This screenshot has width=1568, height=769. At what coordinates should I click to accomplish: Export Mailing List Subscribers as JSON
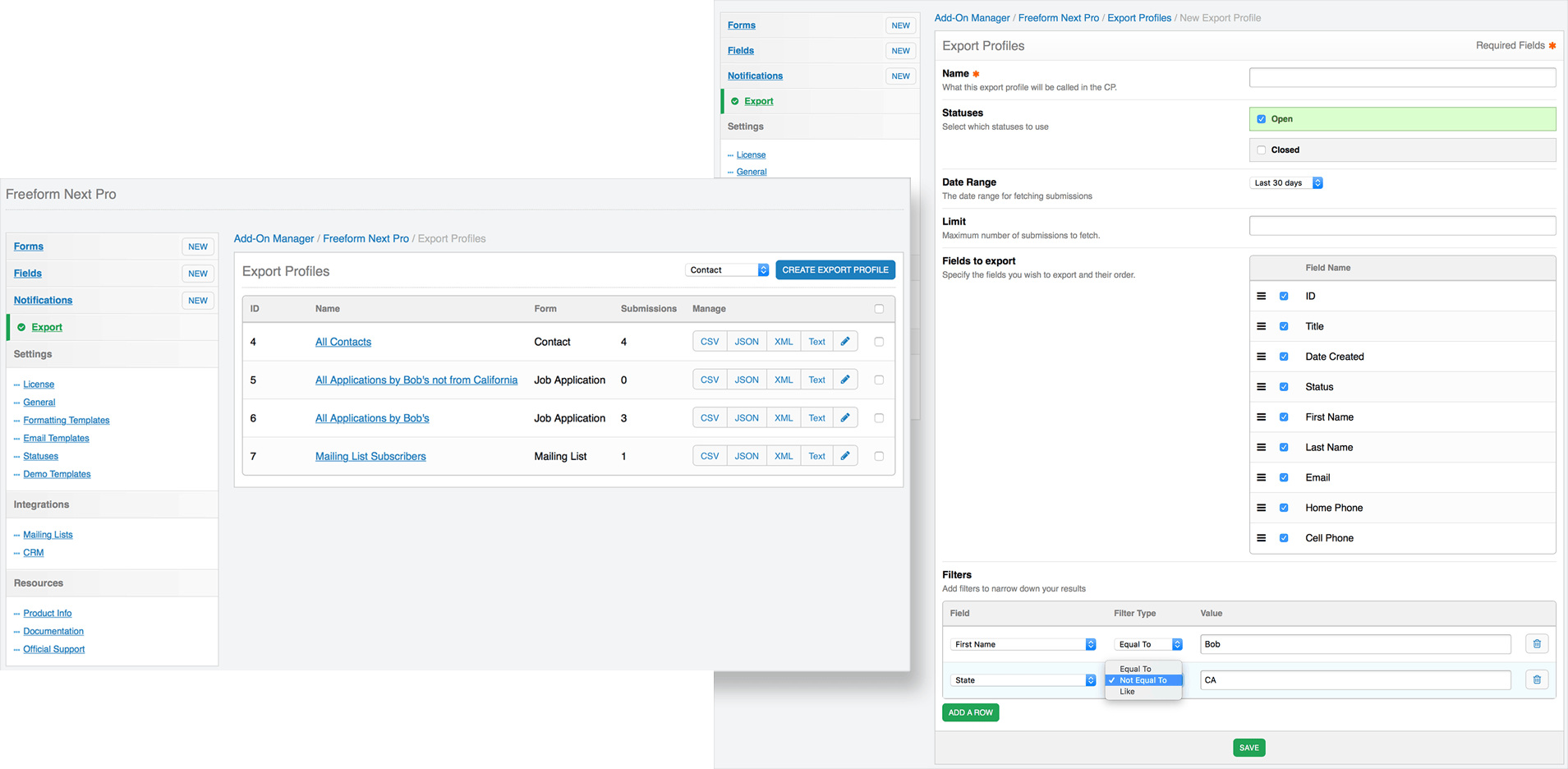pyautogui.click(x=747, y=456)
